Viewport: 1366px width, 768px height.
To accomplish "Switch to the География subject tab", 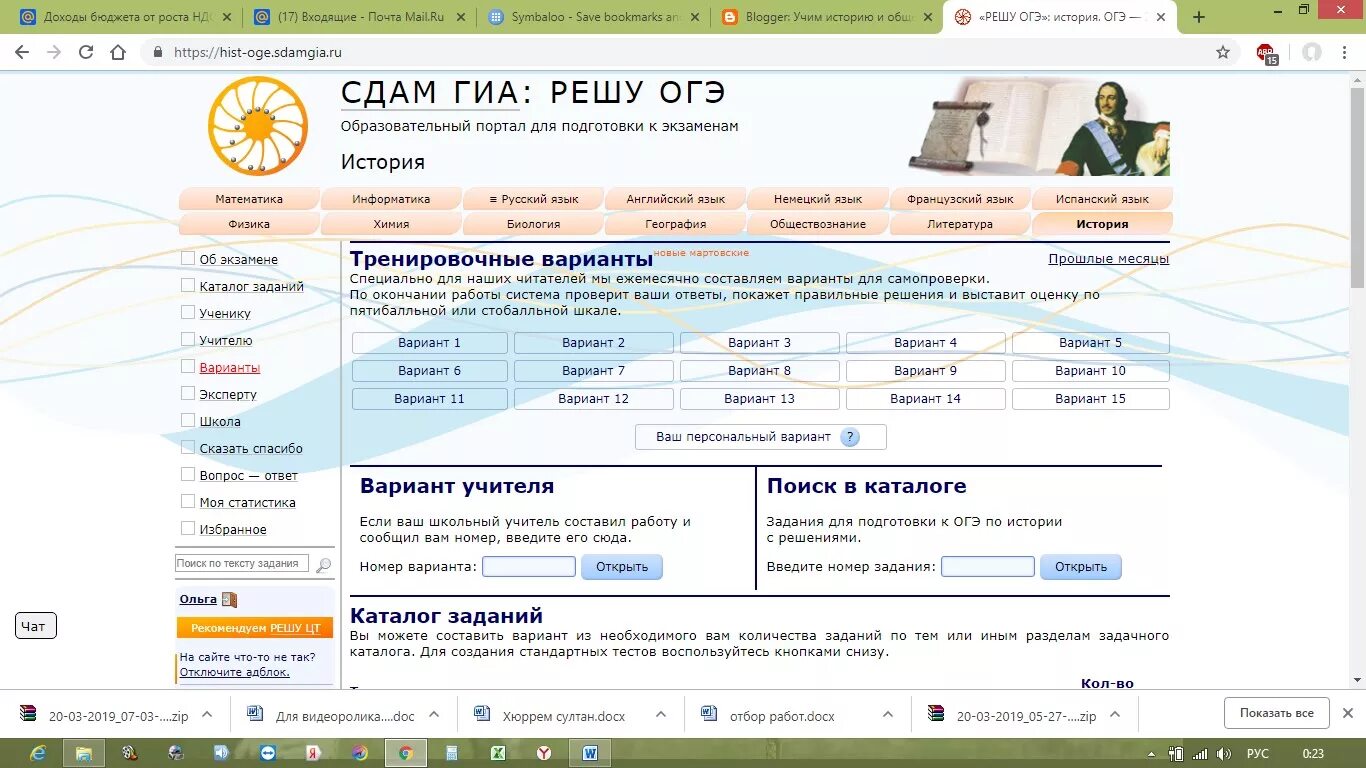I will (676, 223).
